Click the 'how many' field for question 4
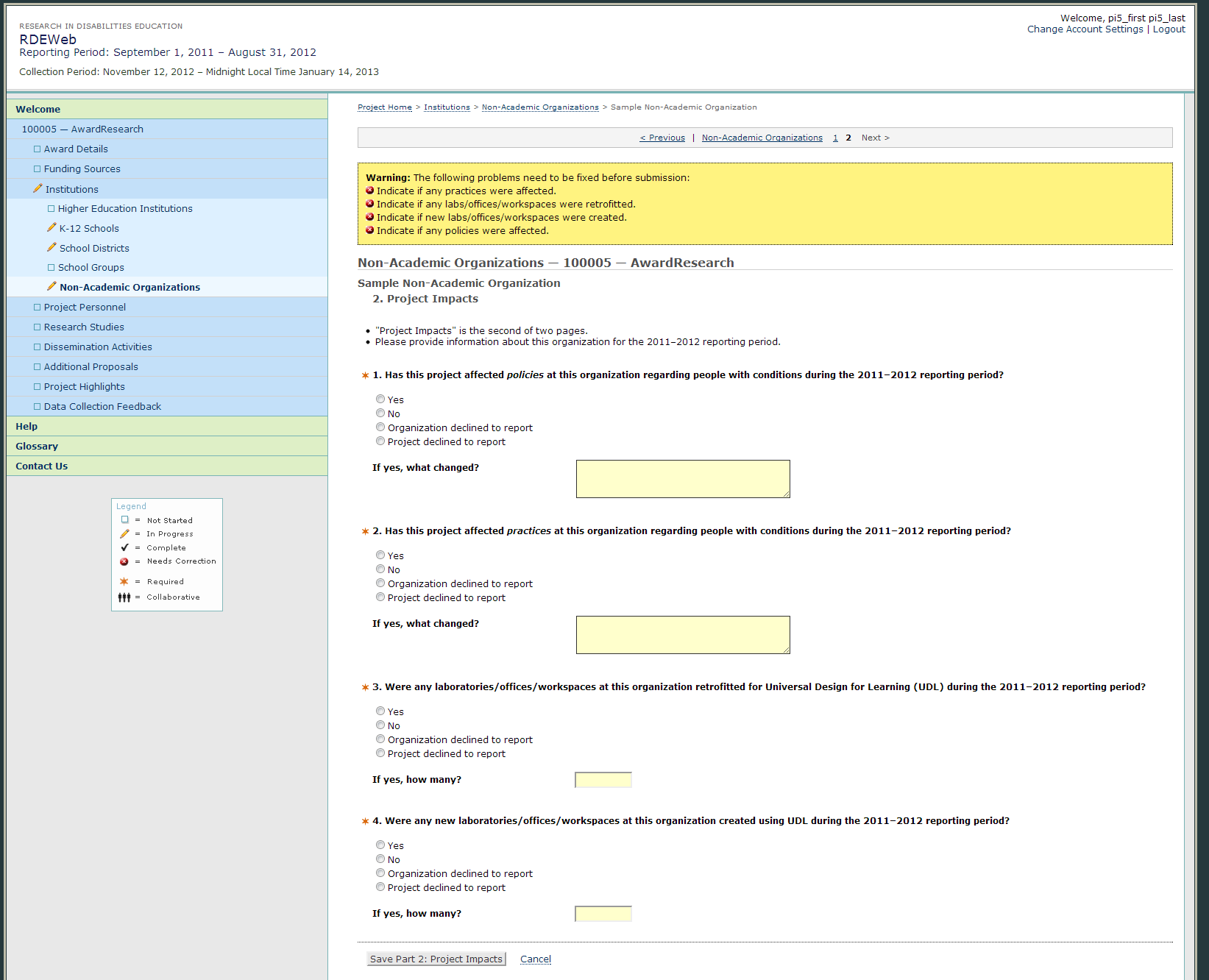 603,914
